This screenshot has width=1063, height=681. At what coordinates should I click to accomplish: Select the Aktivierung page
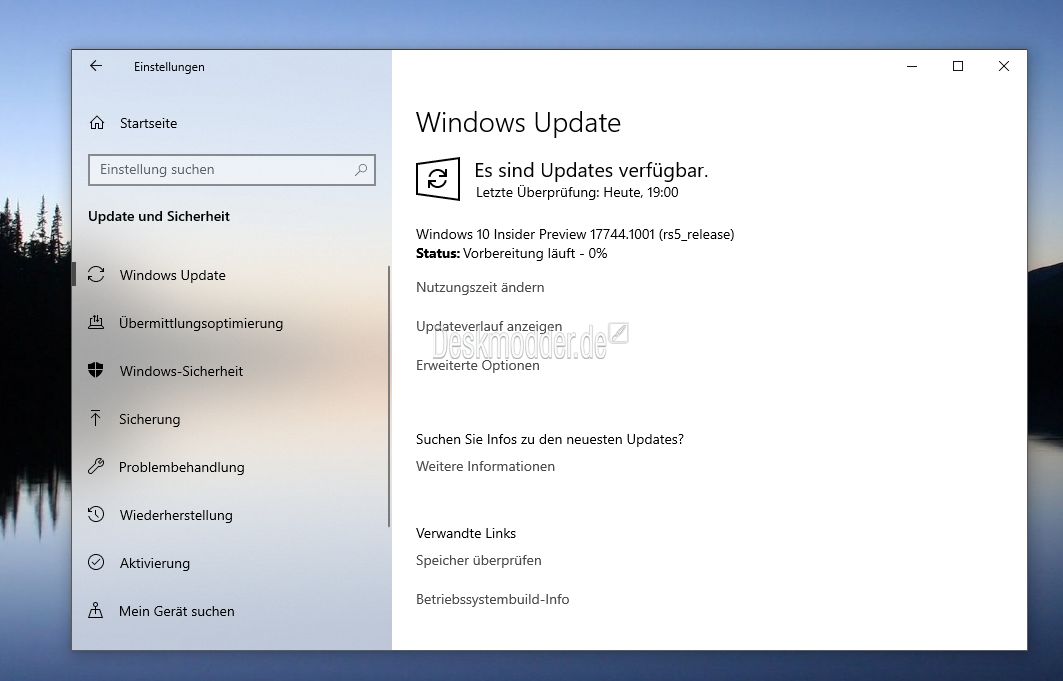(155, 564)
